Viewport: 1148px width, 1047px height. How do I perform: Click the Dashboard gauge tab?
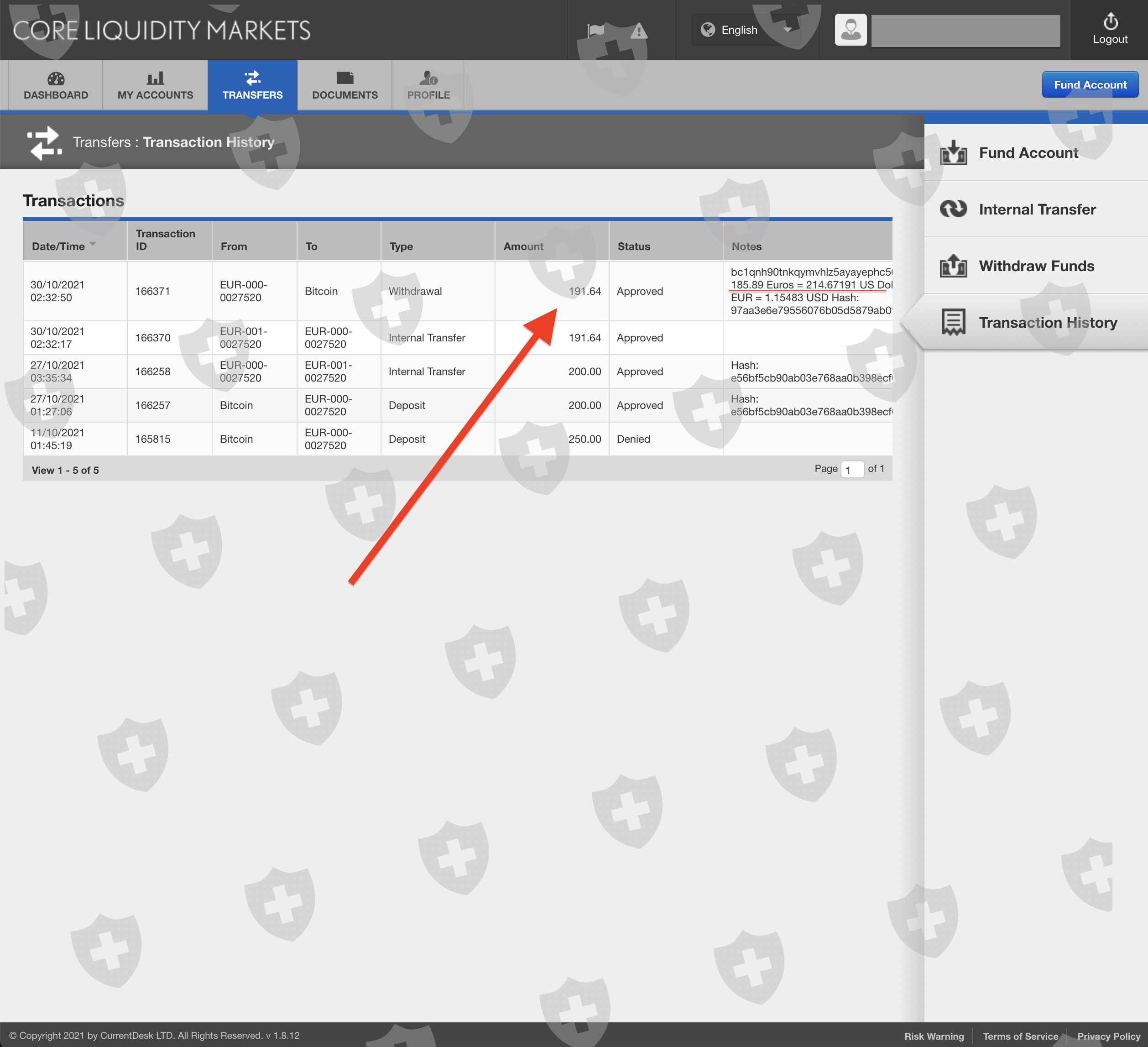pyautogui.click(x=56, y=85)
